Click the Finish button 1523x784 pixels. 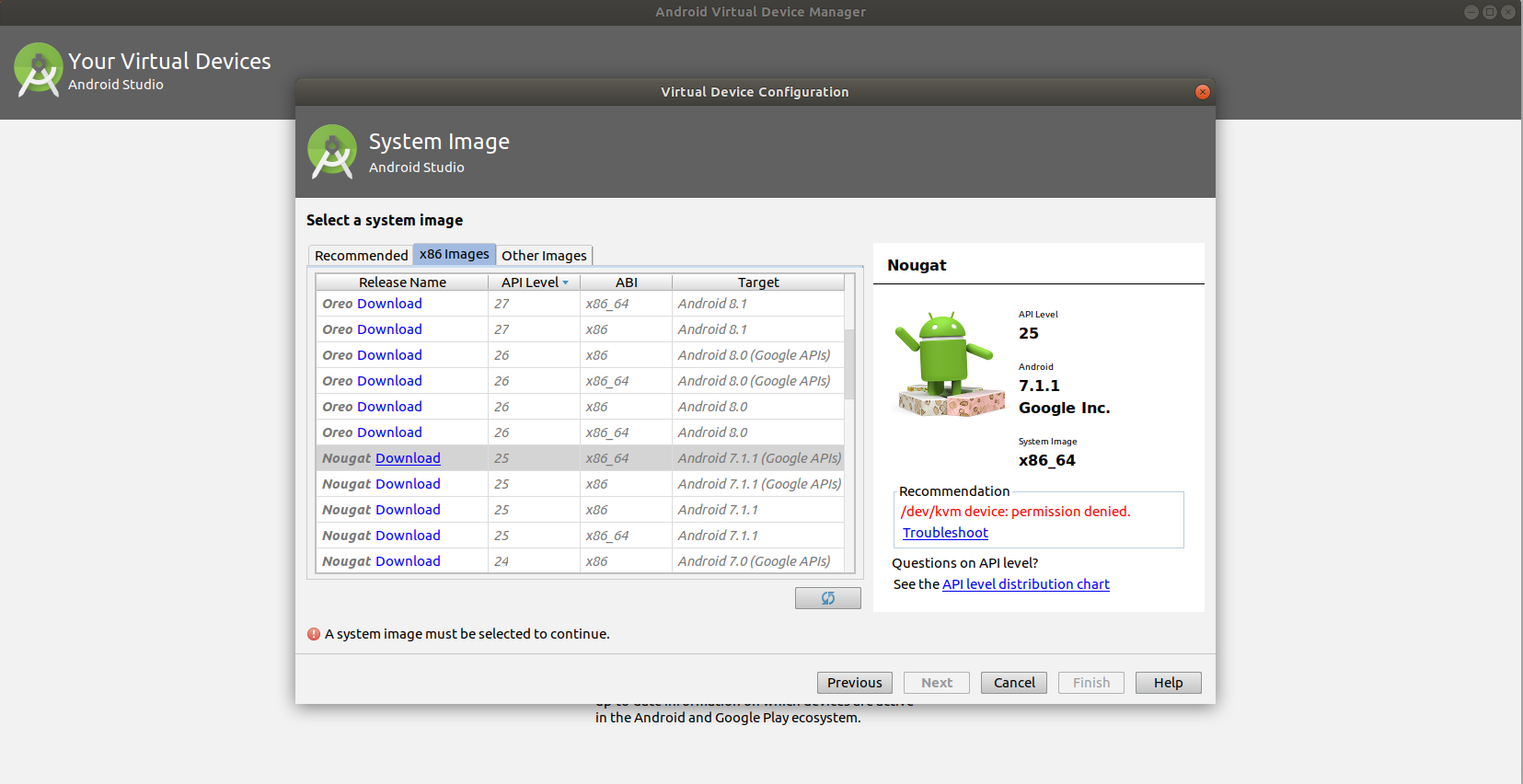pyautogui.click(x=1091, y=683)
